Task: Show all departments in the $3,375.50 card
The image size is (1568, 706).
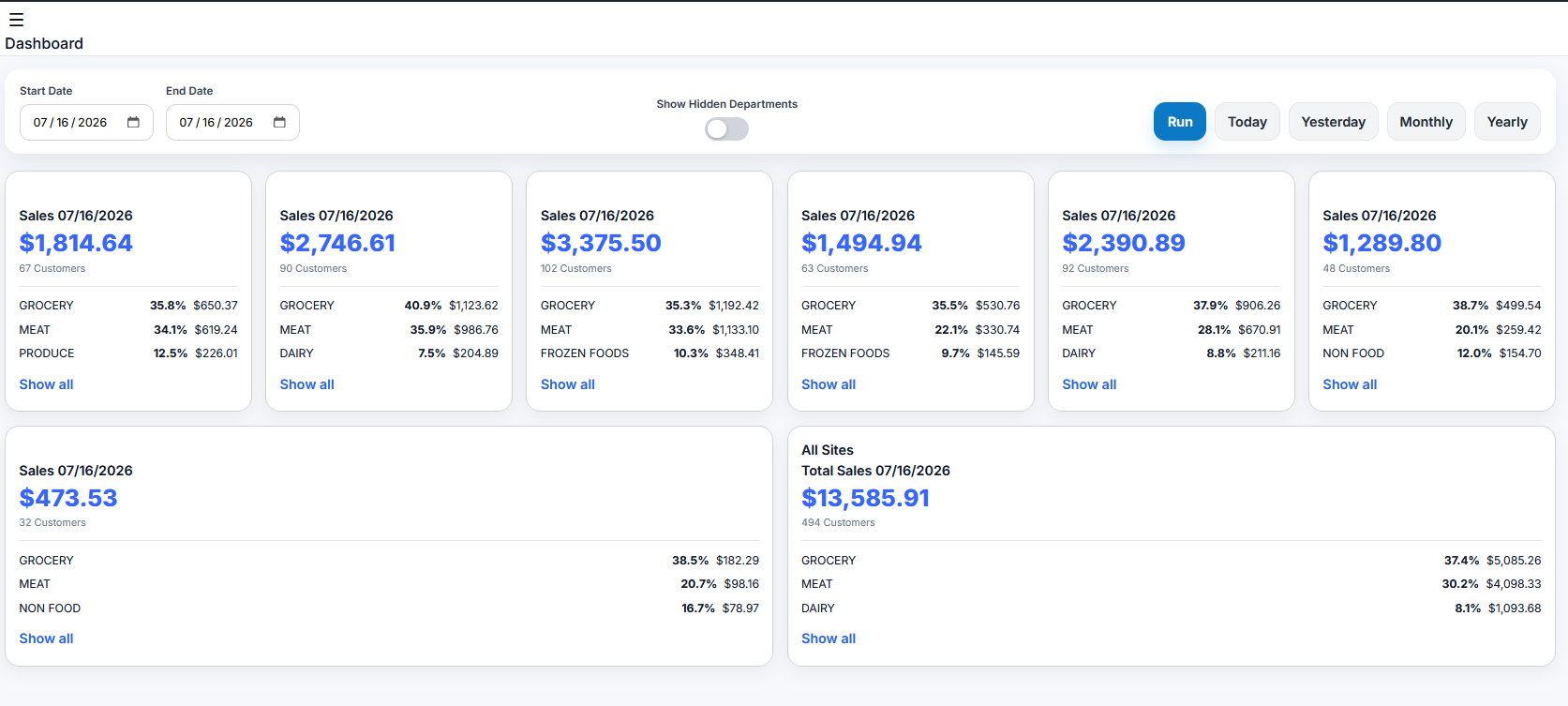Action: coord(567,384)
